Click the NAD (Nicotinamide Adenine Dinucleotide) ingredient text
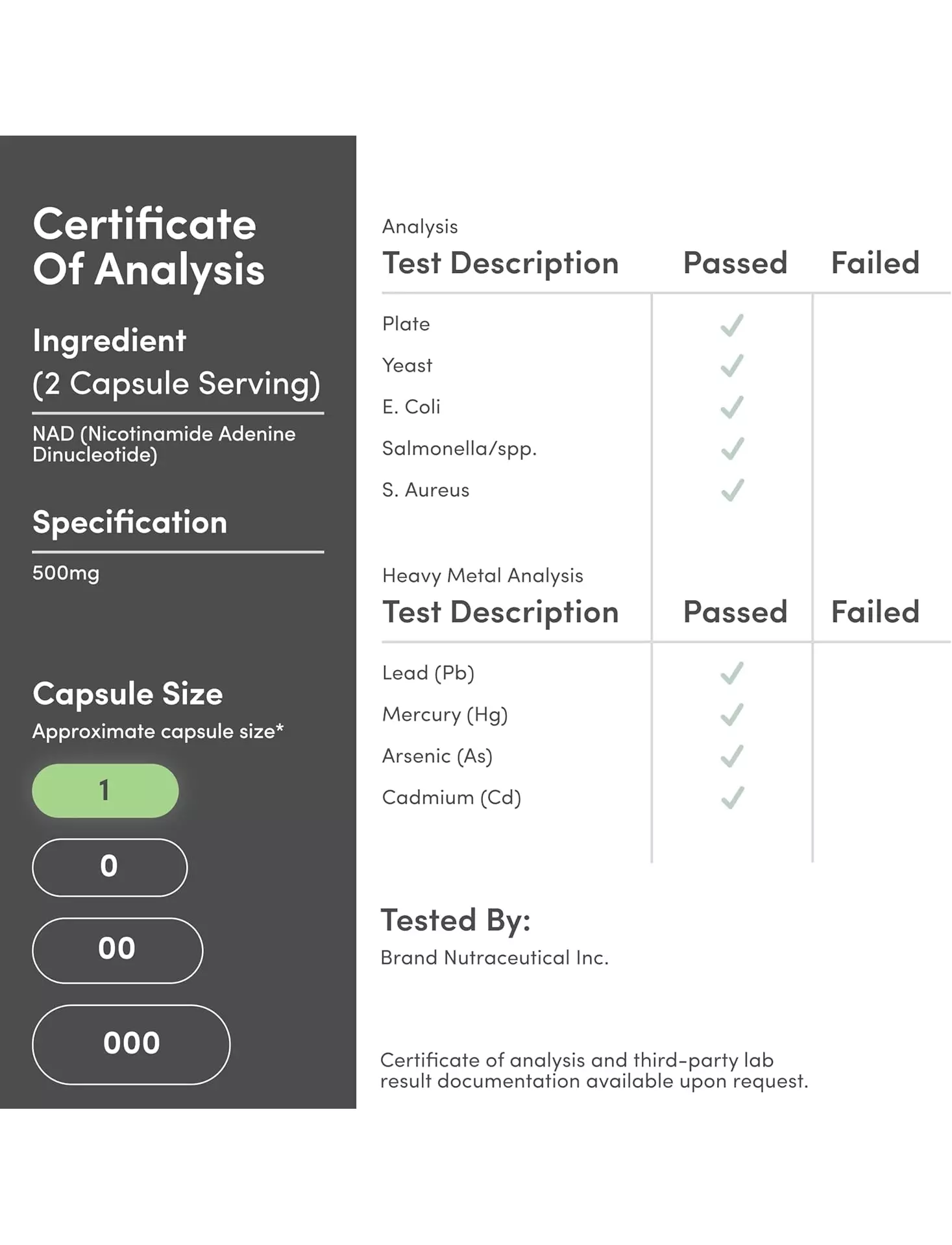The image size is (952, 1245). pyautogui.click(x=164, y=444)
